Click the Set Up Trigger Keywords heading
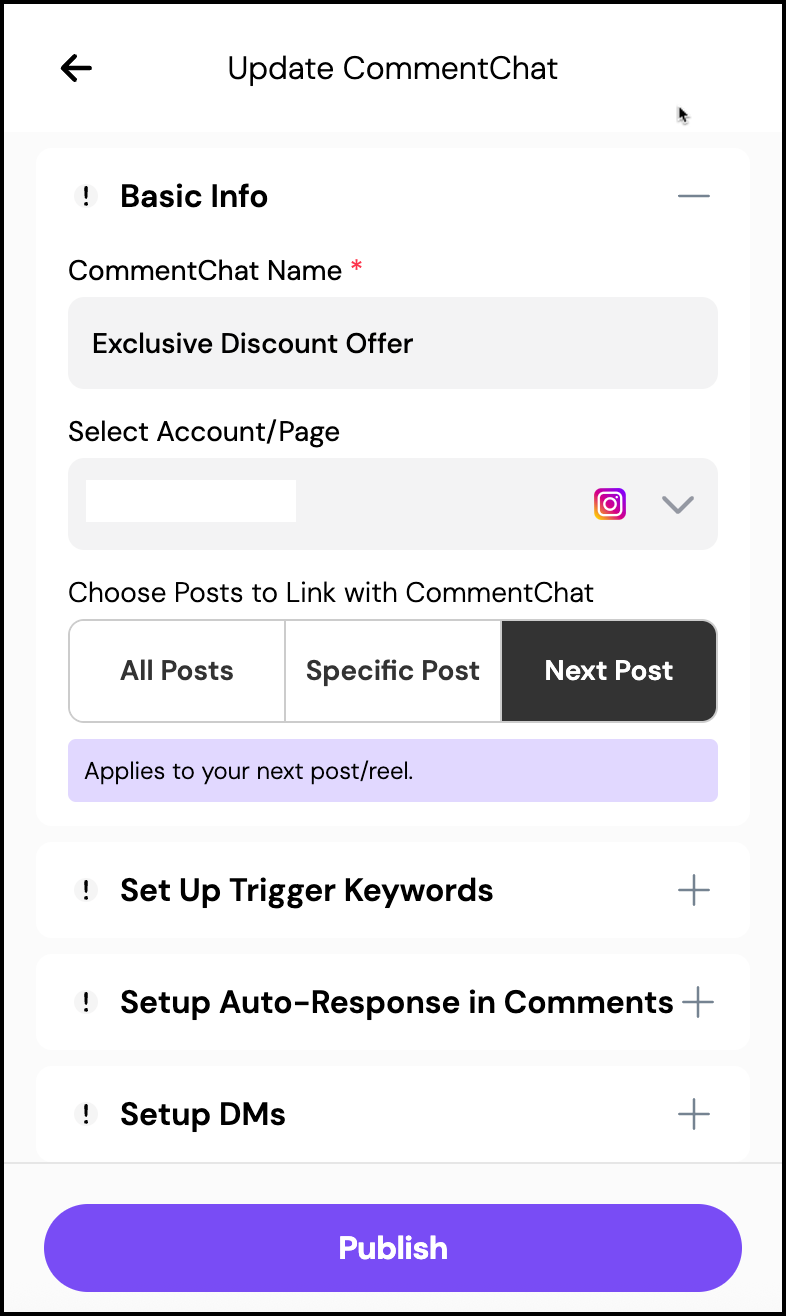Screen dimensions: 786x1316 pyautogui.click(x=306, y=890)
